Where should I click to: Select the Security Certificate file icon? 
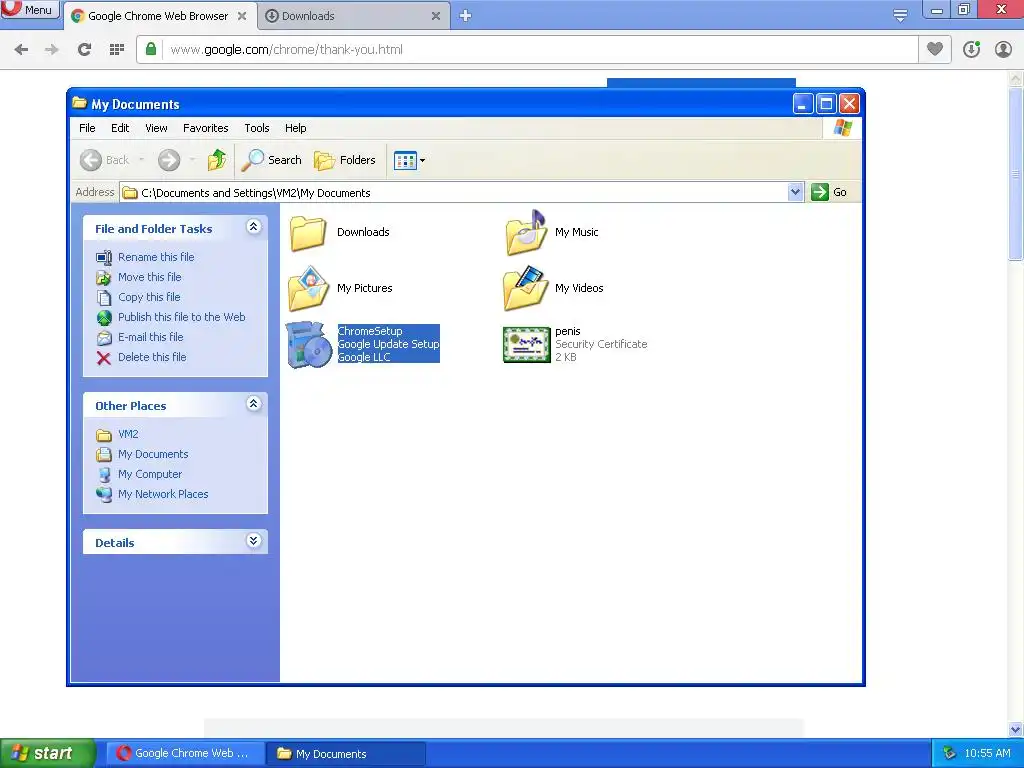[526, 345]
